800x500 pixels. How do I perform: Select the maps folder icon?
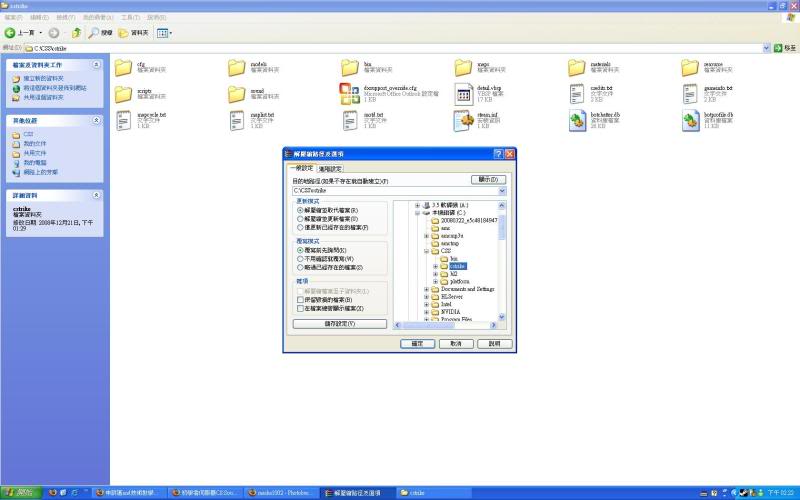pyautogui.click(x=464, y=67)
